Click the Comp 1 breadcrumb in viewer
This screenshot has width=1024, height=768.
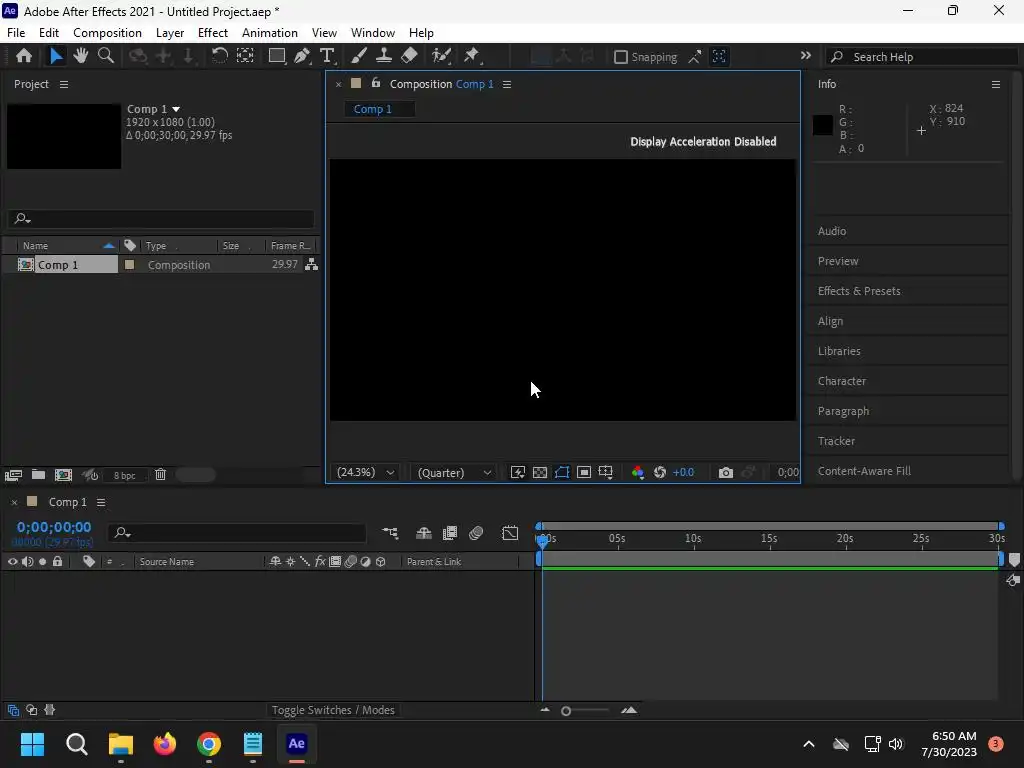373,109
